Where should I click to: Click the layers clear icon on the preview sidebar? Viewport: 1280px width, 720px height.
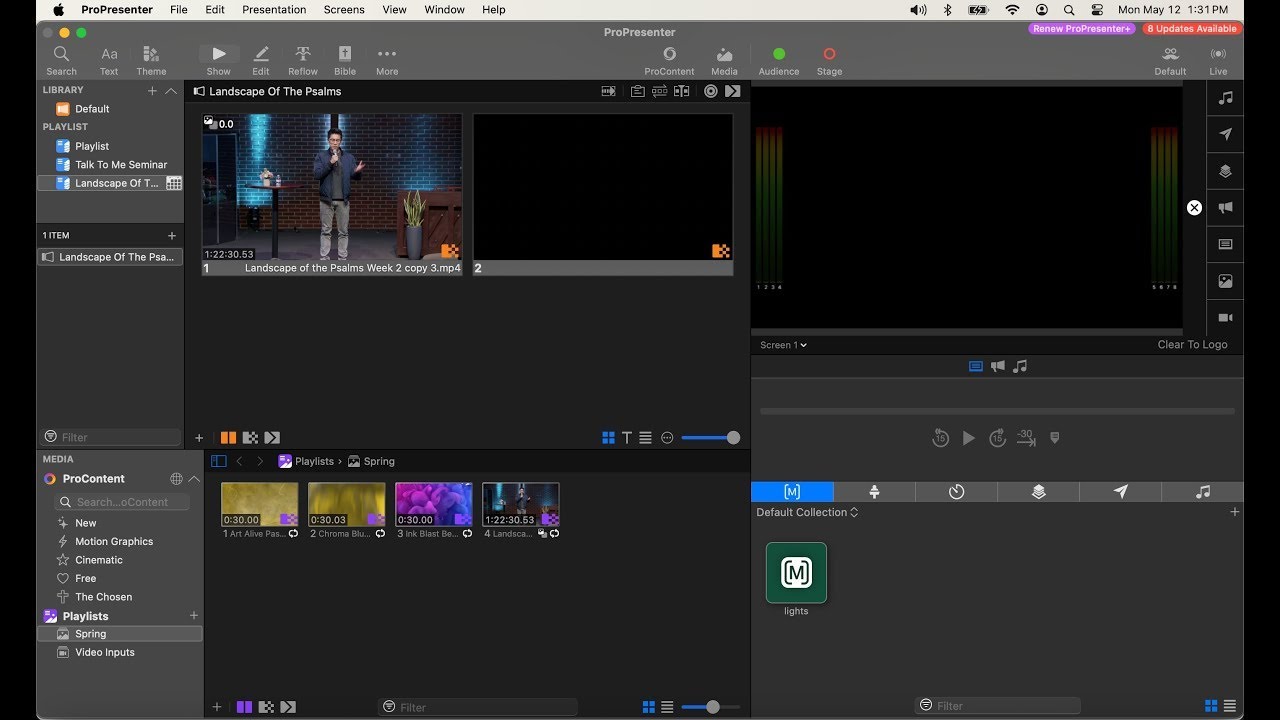click(x=1225, y=171)
